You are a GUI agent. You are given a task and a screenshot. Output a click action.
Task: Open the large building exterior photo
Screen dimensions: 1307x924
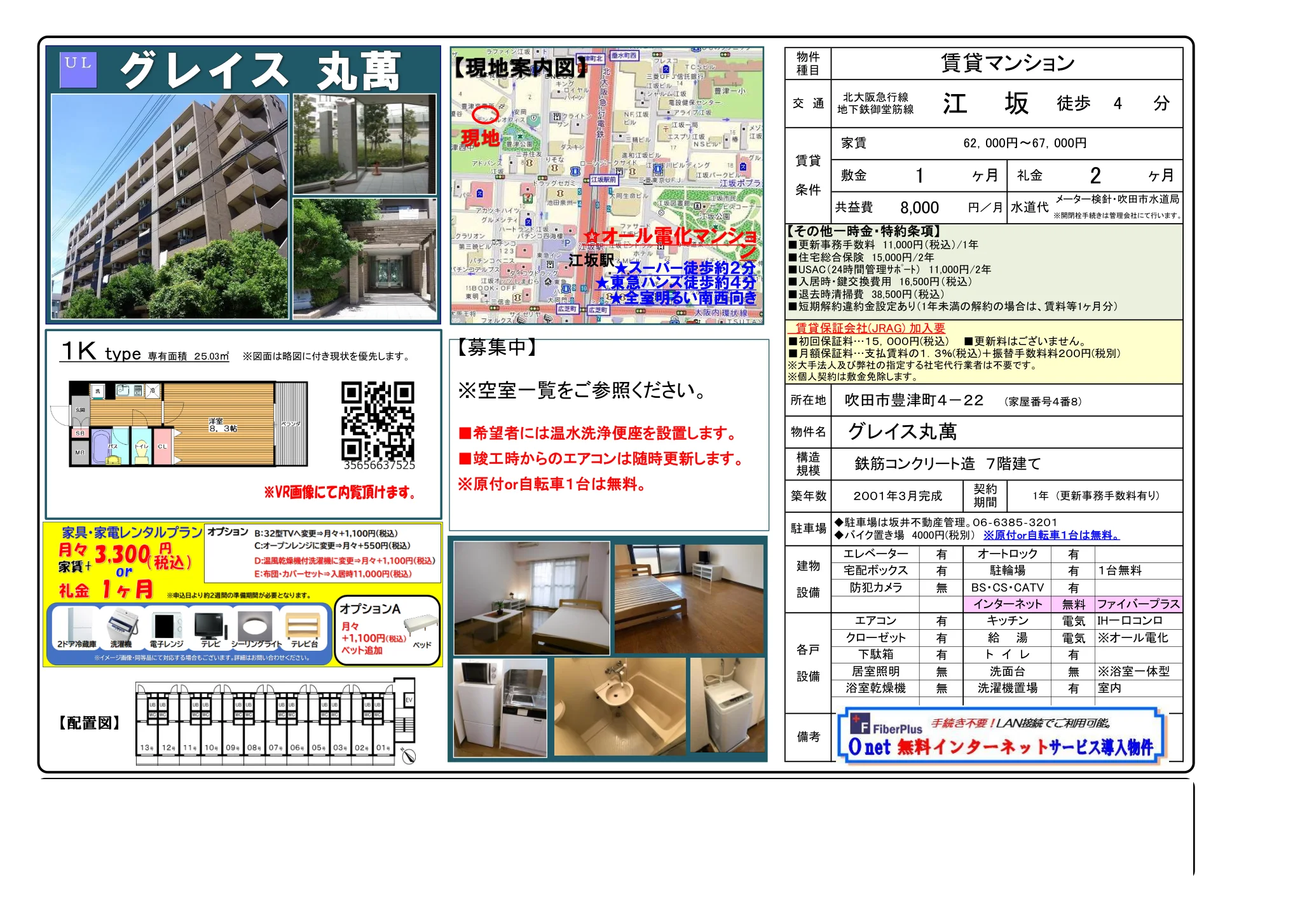[170, 207]
